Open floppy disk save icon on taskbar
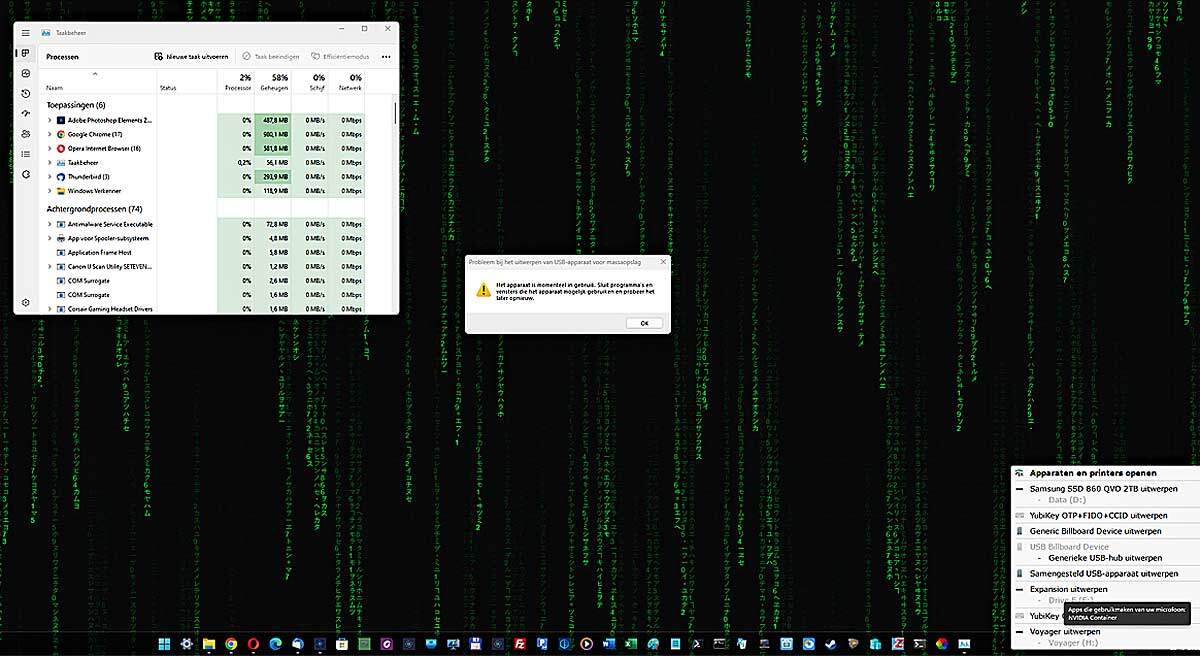Viewport: 1200px width, 656px height. (475, 643)
